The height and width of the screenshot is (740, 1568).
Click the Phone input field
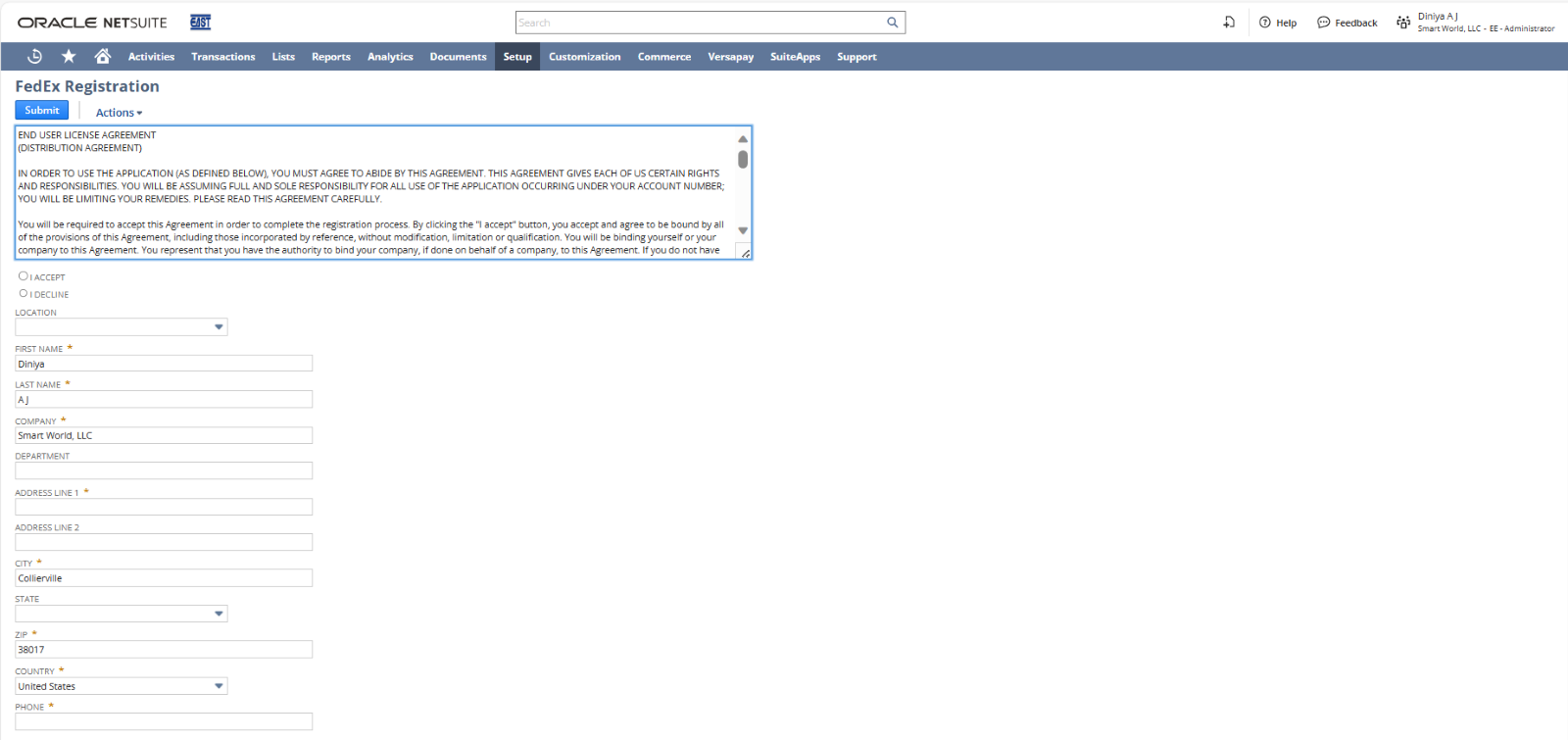164,721
